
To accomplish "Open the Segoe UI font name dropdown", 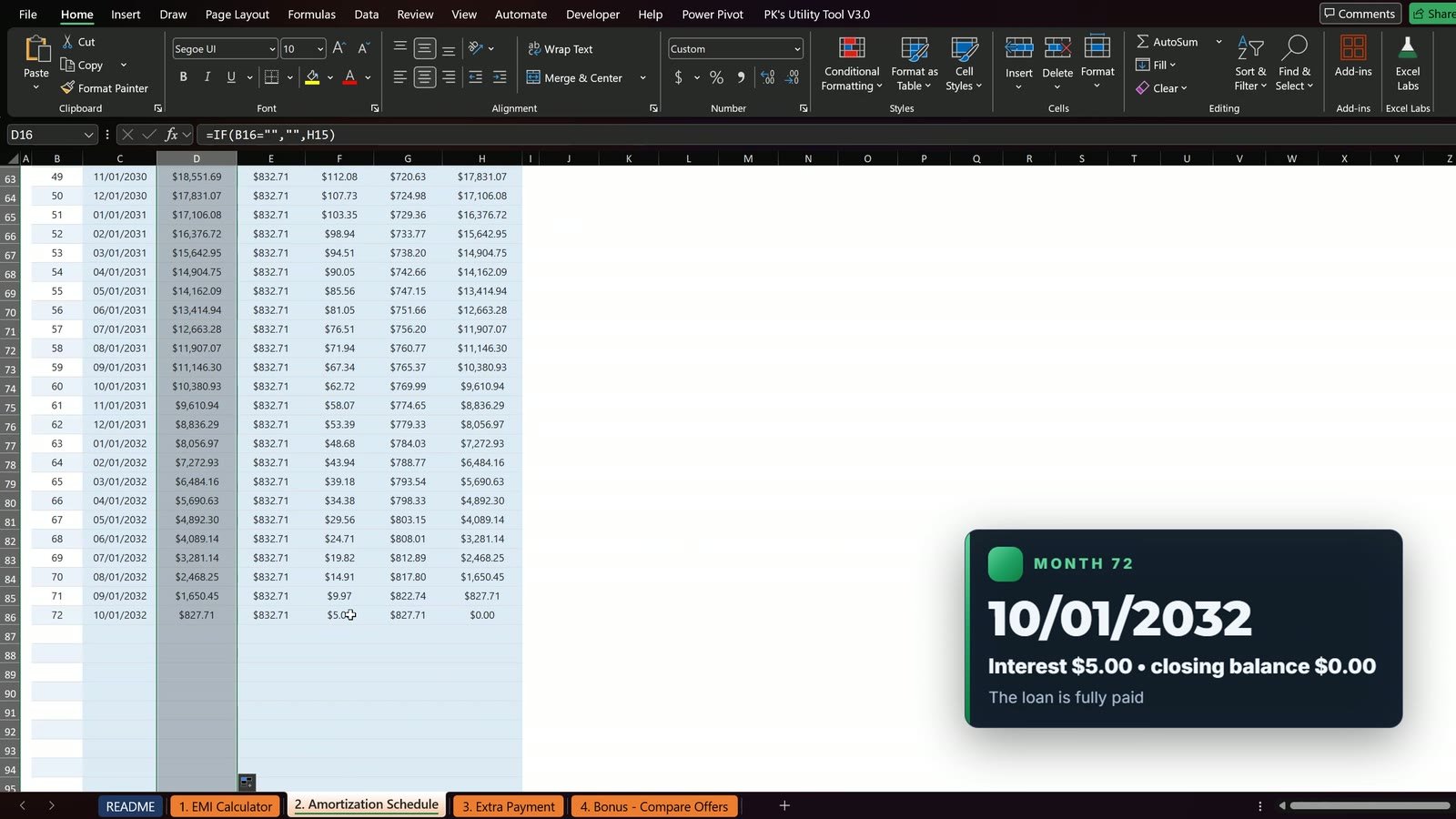I will [271, 49].
